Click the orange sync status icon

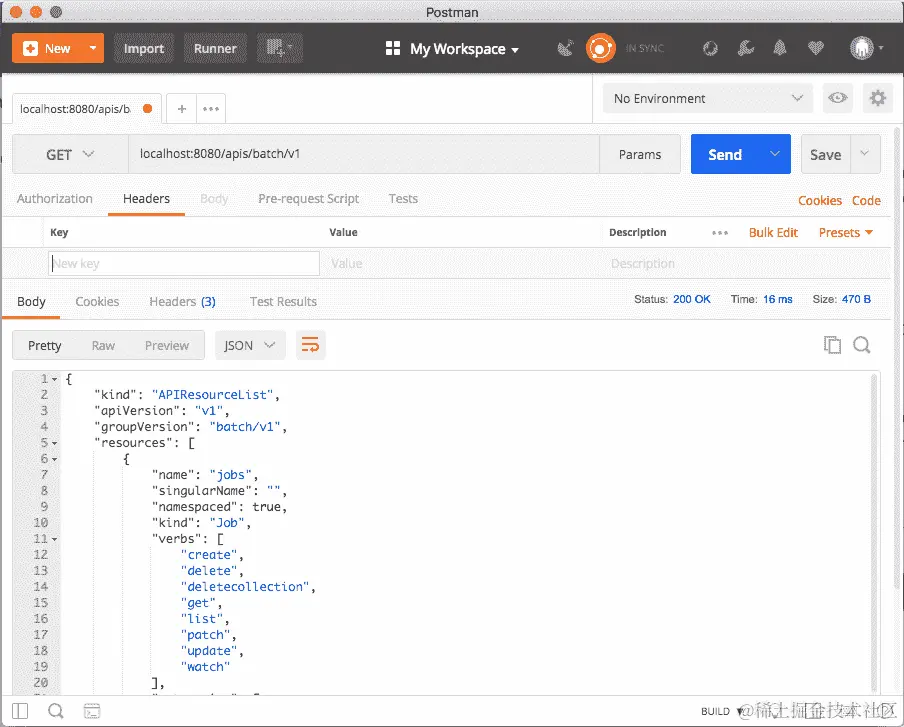600,48
